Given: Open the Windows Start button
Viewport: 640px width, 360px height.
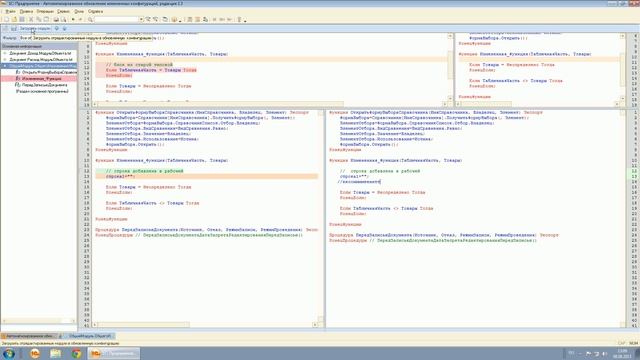Looking at the screenshot, I should 9,353.
